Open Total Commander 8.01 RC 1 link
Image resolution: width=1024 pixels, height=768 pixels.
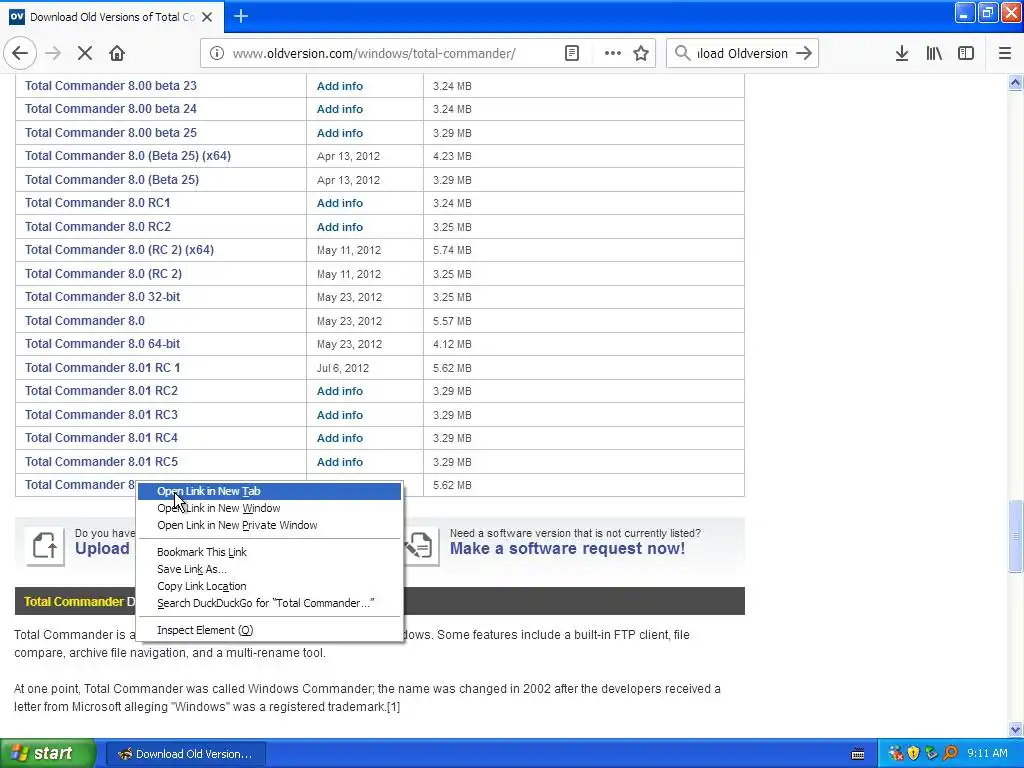pos(102,368)
